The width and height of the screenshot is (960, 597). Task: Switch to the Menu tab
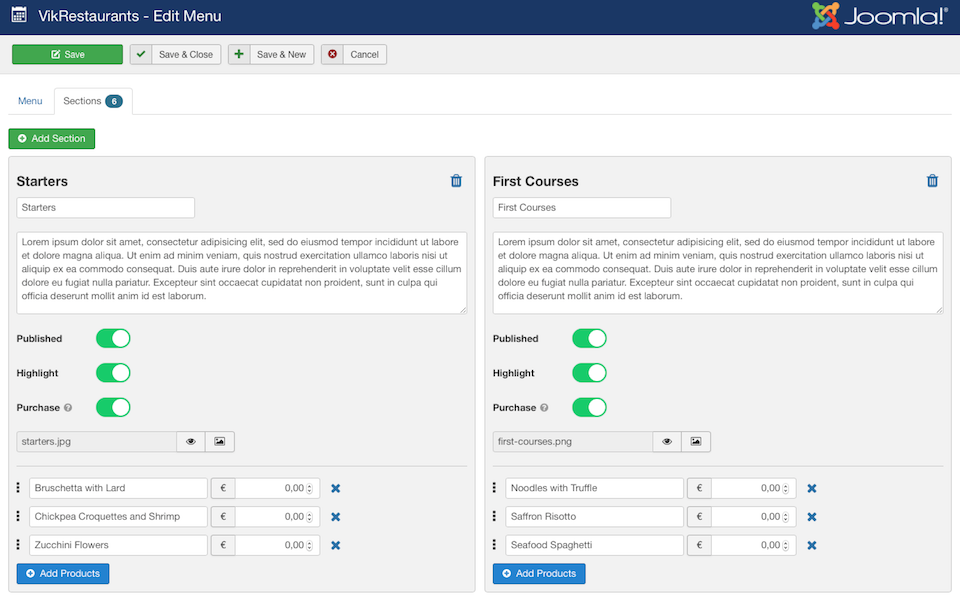tap(30, 101)
